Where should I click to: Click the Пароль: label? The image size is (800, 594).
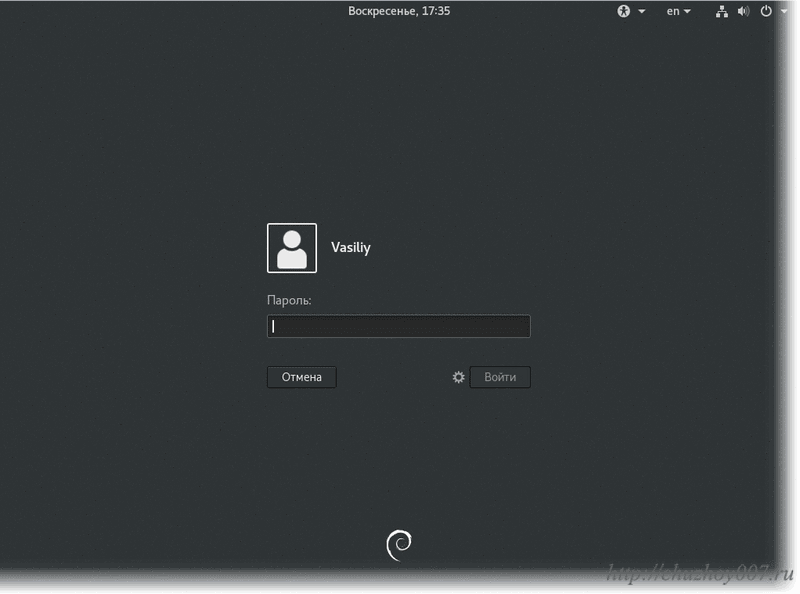tap(289, 300)
